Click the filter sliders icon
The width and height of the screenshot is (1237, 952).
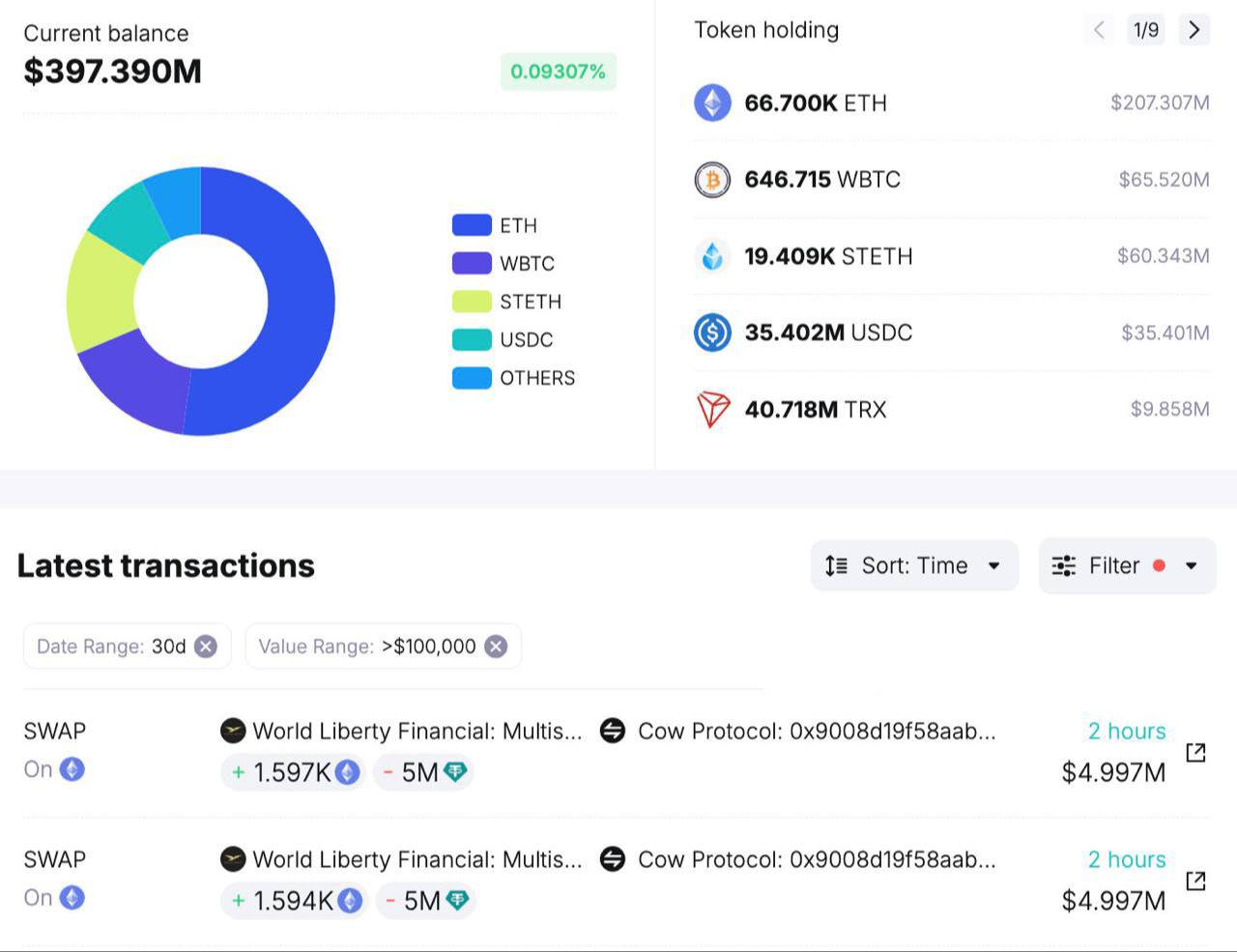(x=1064, y=565)
